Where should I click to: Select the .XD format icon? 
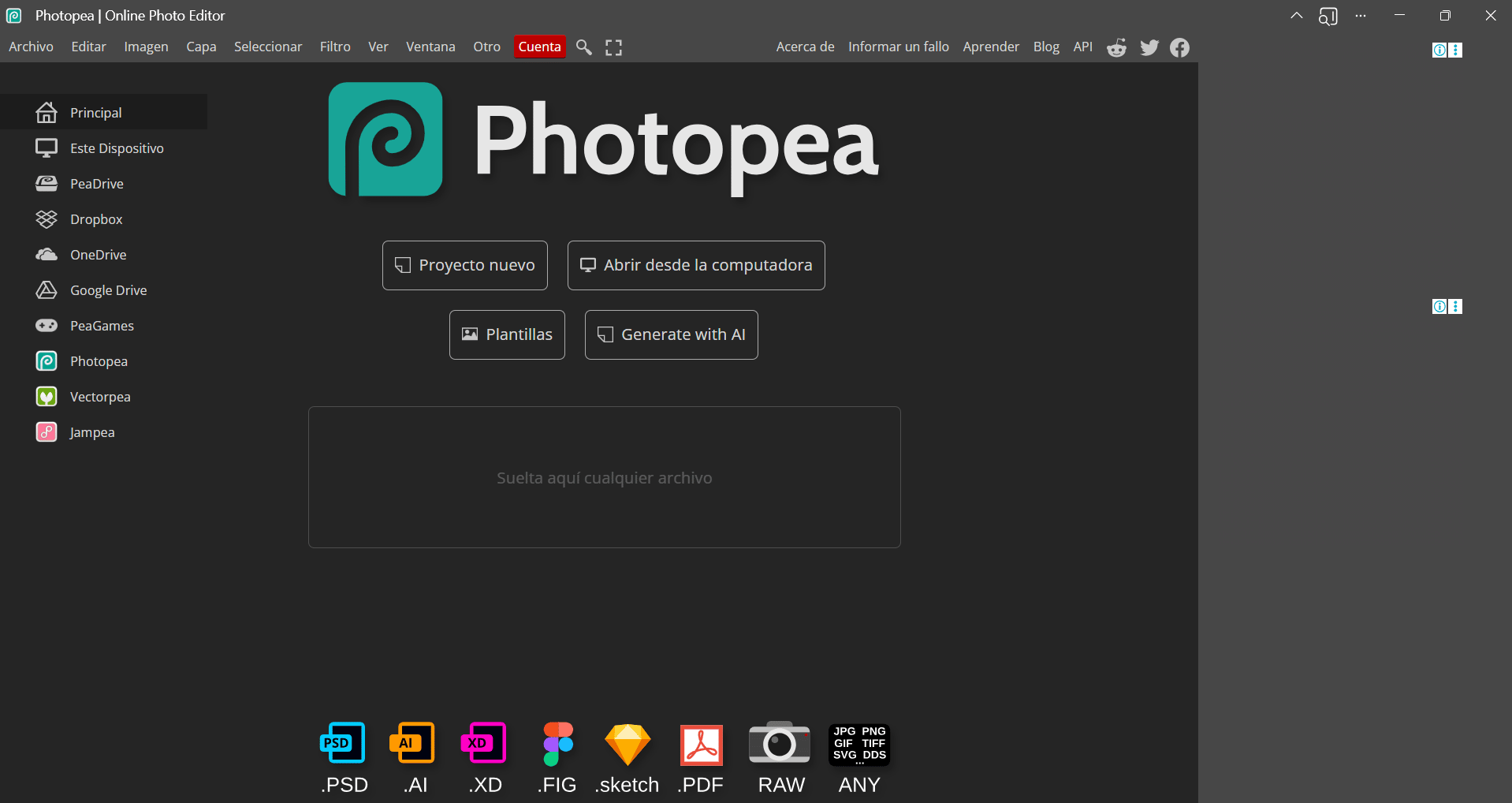coord(483,743)
